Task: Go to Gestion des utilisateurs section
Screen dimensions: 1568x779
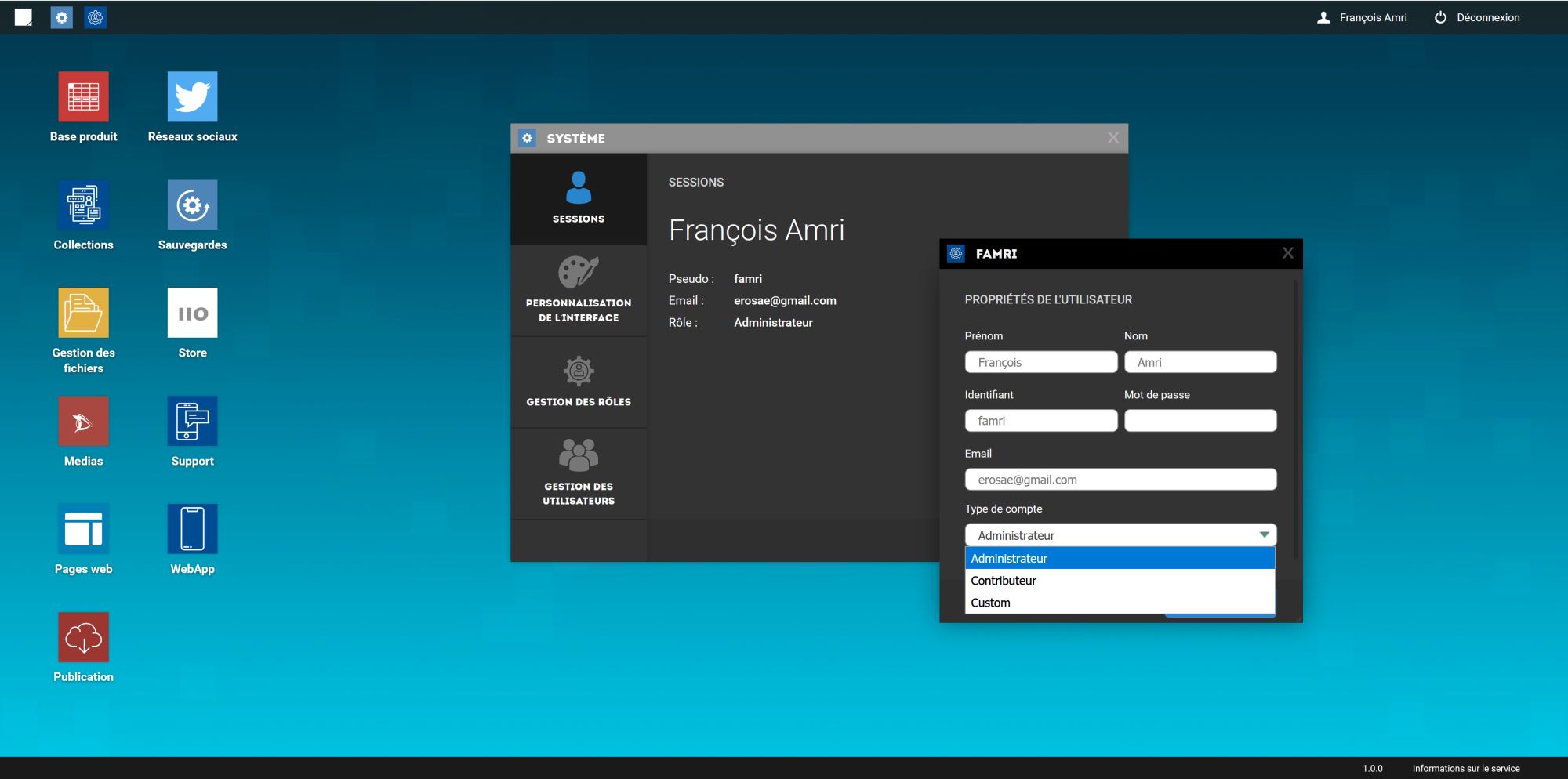Action: (x=579, y=473)
